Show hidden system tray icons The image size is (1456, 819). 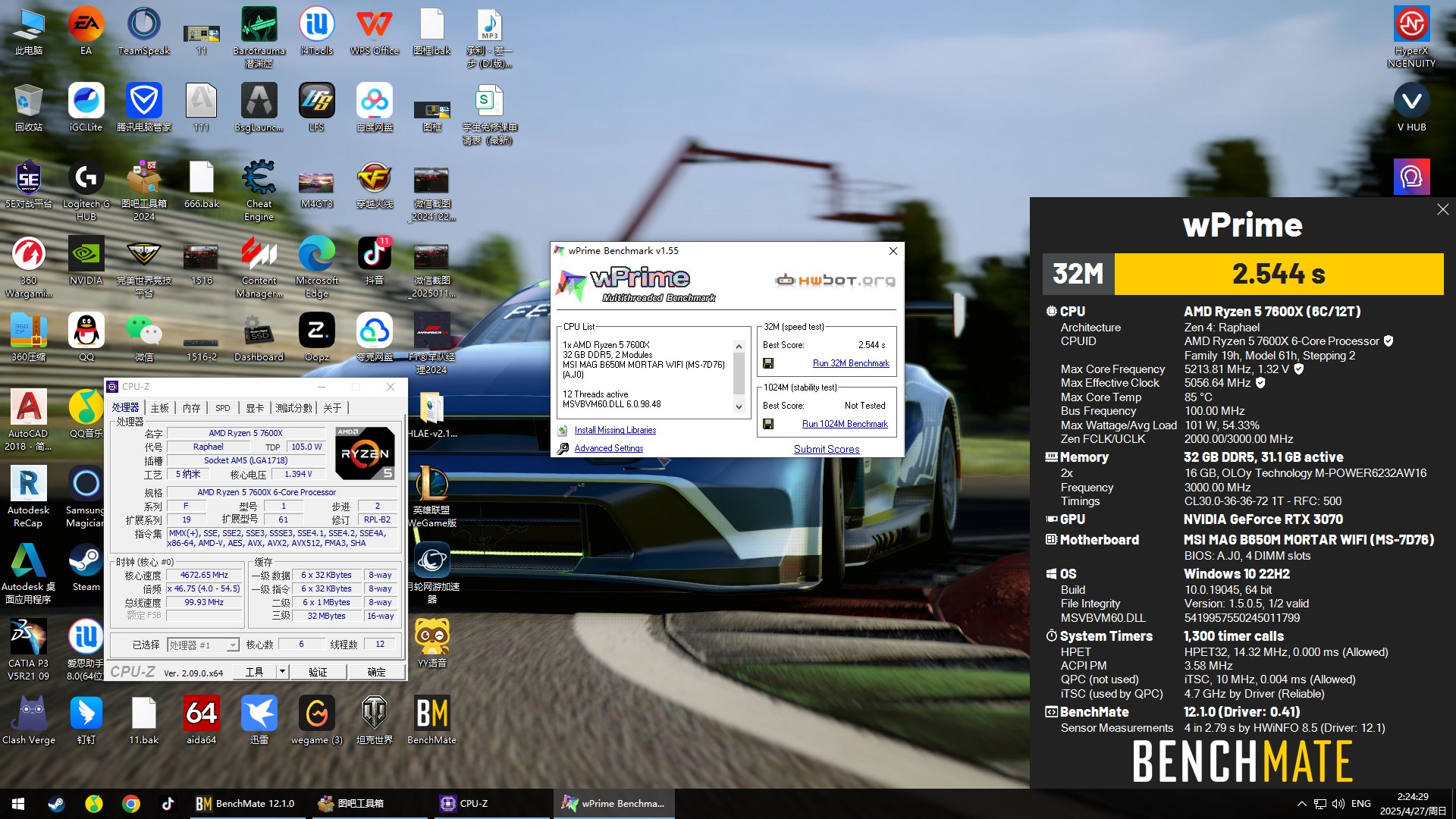[x=1301, y=804]
